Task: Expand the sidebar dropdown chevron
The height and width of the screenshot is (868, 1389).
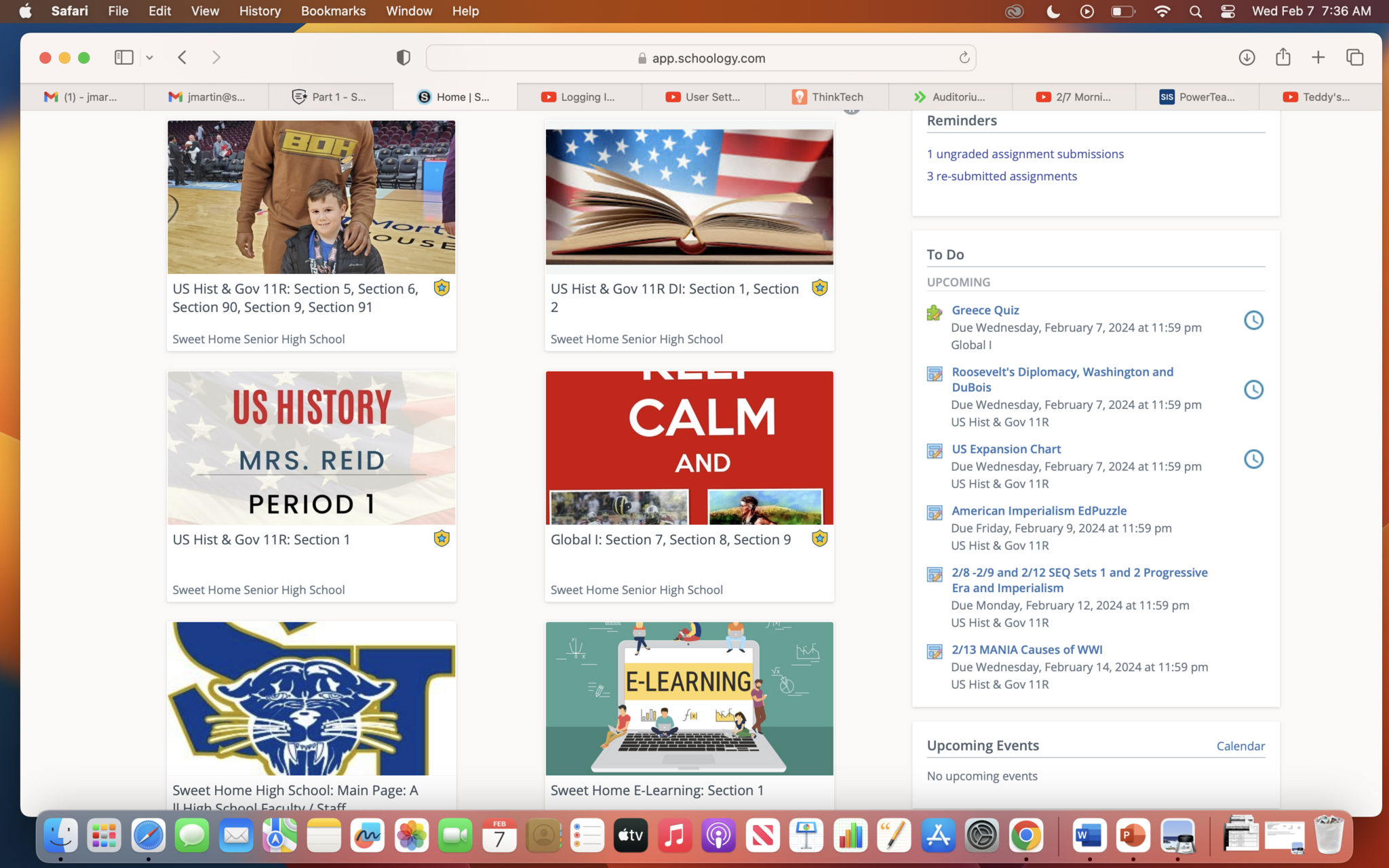Action: [150, 58]
